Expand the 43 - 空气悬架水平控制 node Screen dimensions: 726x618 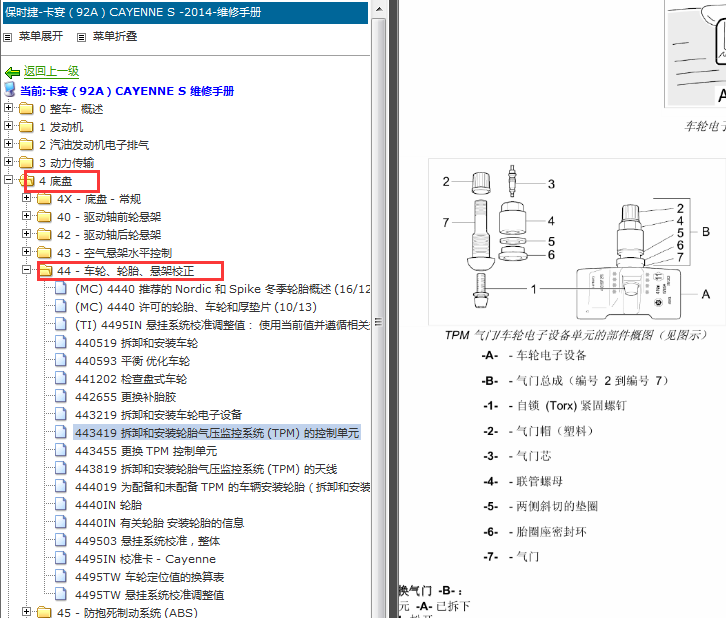26,252
